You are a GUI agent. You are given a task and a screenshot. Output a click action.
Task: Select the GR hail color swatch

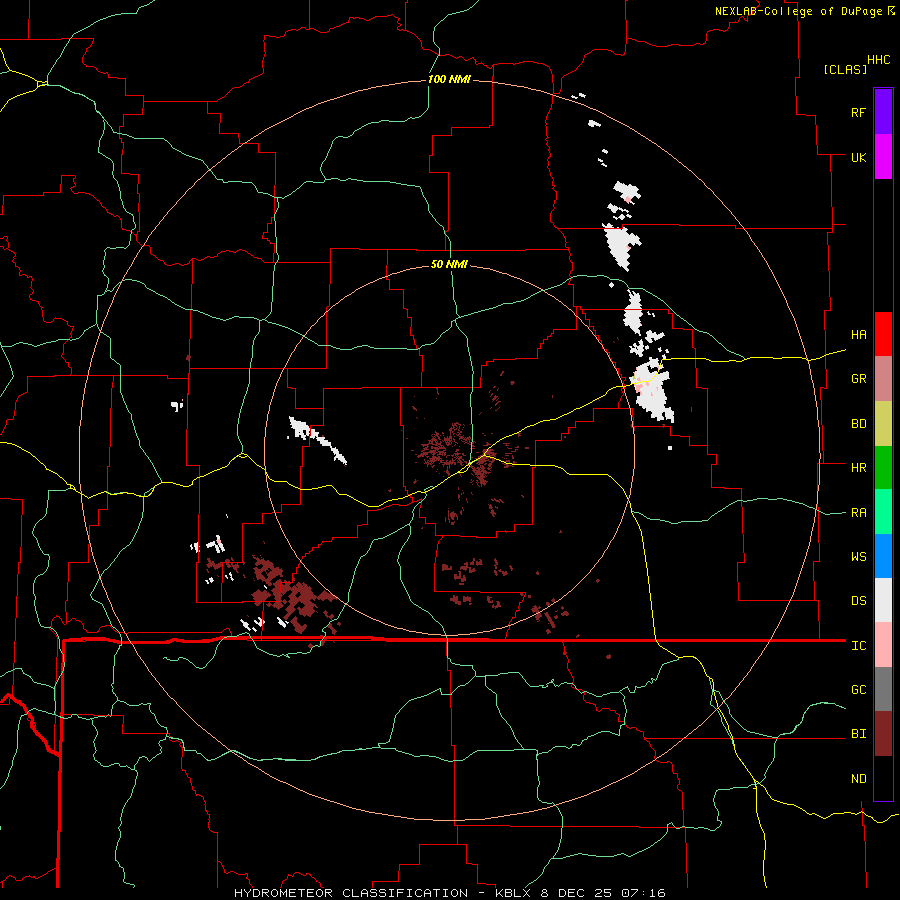point(883,379)
